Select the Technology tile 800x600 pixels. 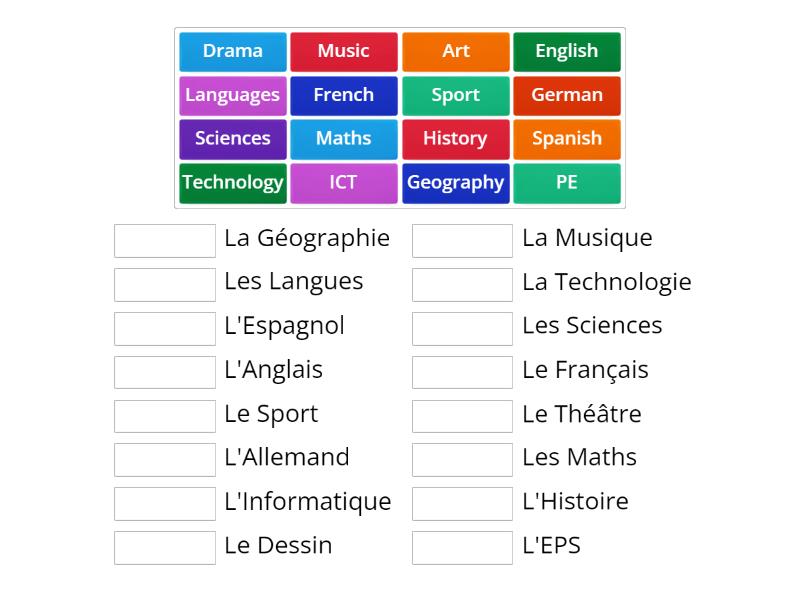pyautogui.click(x=233, y=183)
